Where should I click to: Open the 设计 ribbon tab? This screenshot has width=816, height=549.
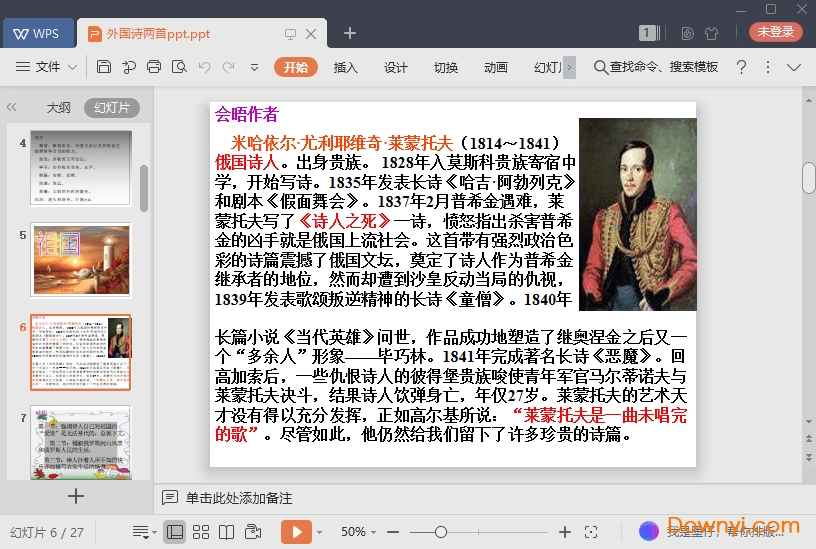point(396,67)
